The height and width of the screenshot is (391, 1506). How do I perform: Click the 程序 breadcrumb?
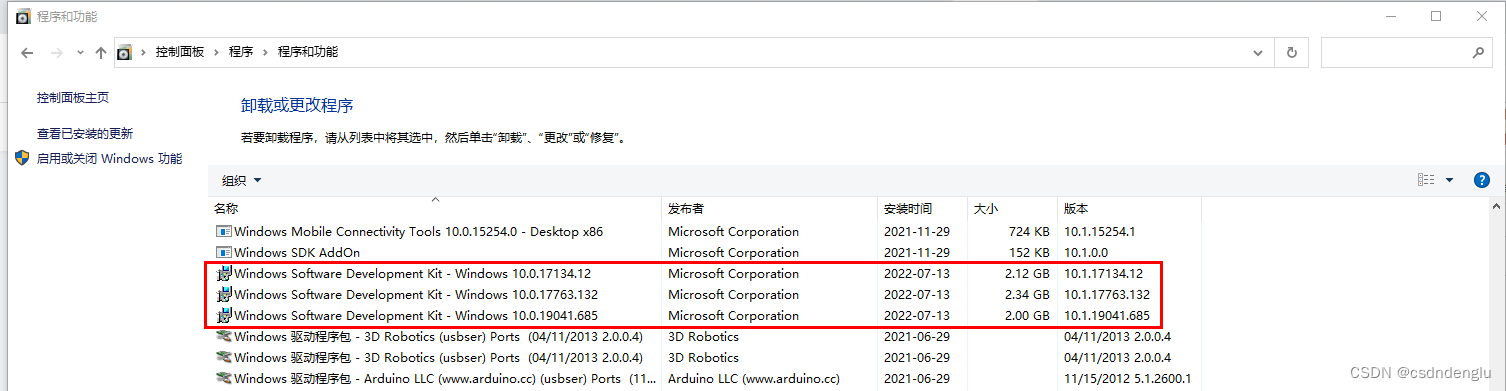pos(241,52)
